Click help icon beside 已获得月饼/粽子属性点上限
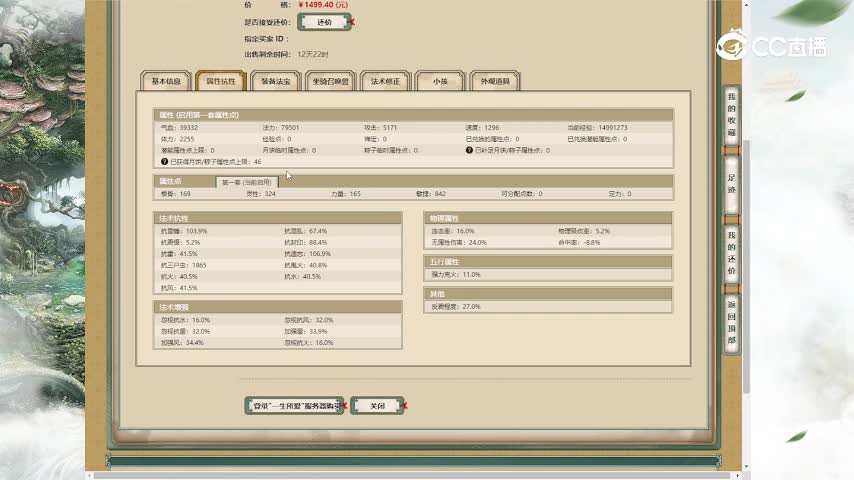The height and width of the screenshot is (480, 854). (x=165, y=161)
